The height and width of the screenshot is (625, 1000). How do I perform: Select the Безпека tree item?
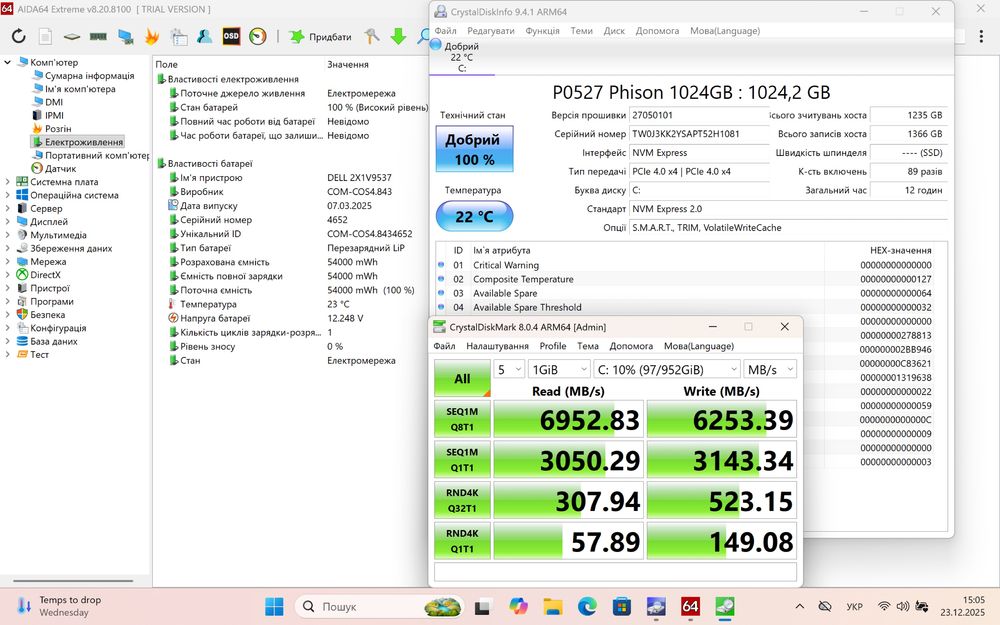[x=48, y=314]
